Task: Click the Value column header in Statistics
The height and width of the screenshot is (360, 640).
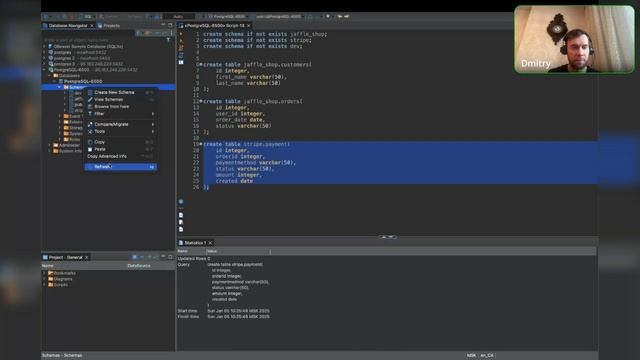Action: [x=238, y=251]
